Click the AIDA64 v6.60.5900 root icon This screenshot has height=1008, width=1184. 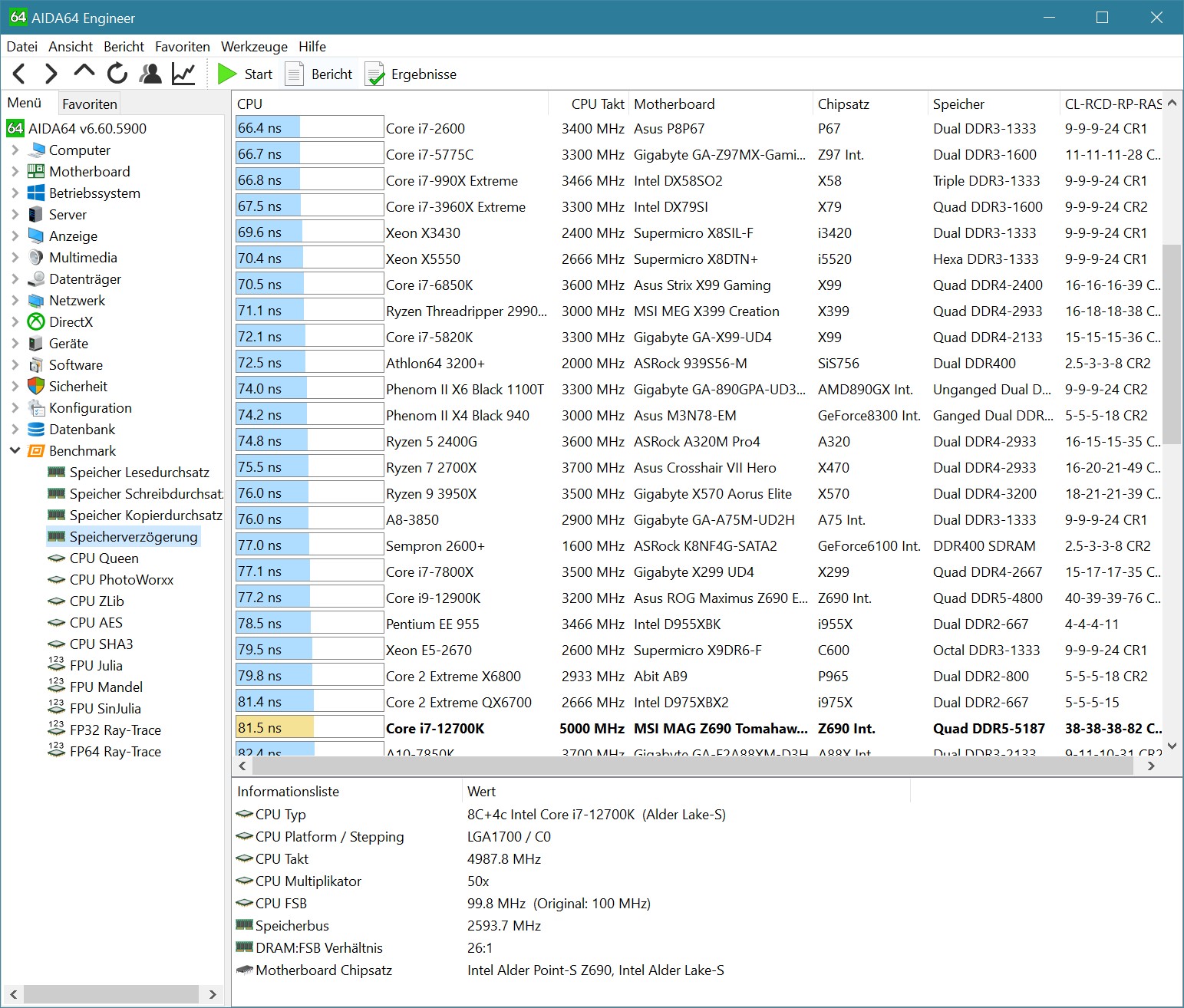coord(15,128)
